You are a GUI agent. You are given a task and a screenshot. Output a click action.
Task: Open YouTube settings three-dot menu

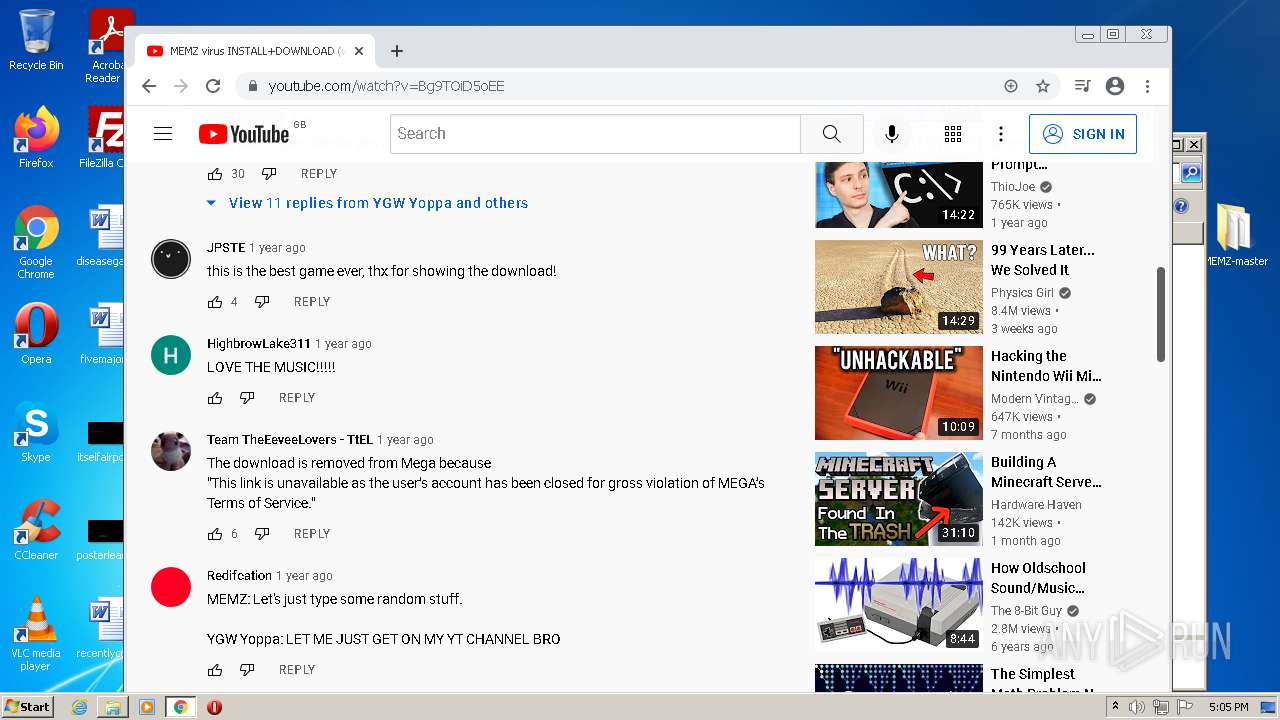(1001, 134)
